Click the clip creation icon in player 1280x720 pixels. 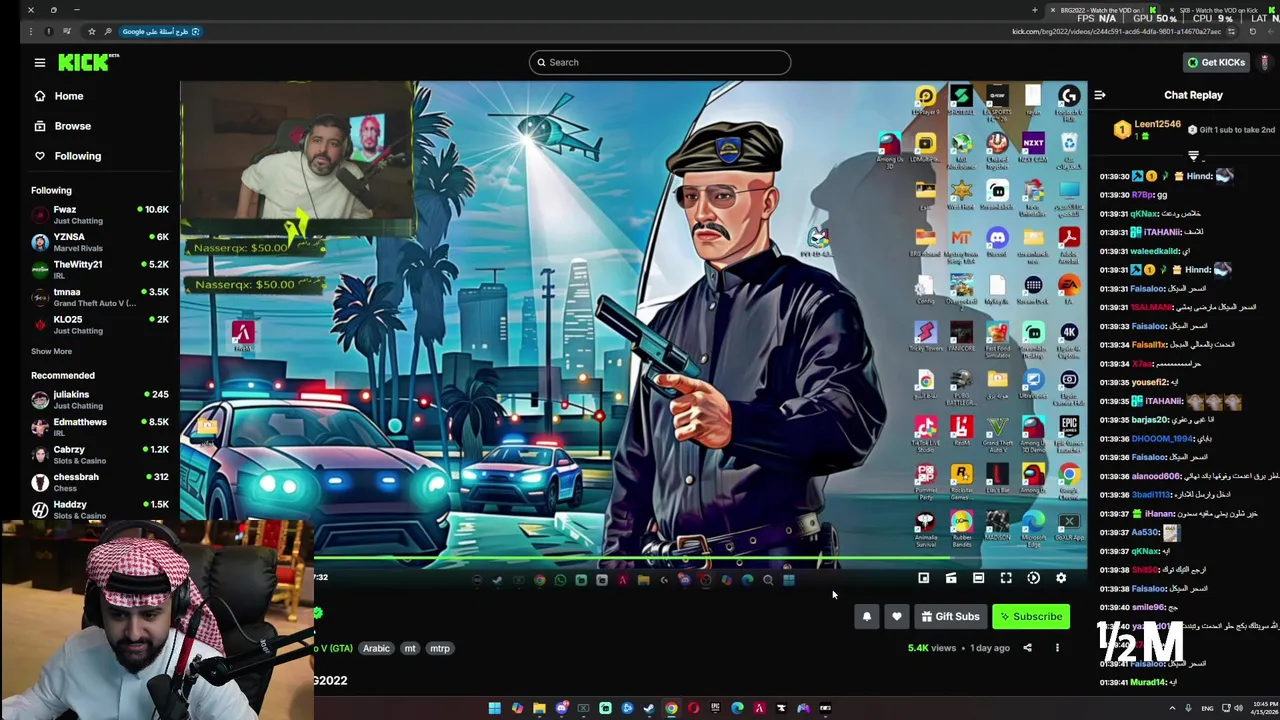coord(951,578)
